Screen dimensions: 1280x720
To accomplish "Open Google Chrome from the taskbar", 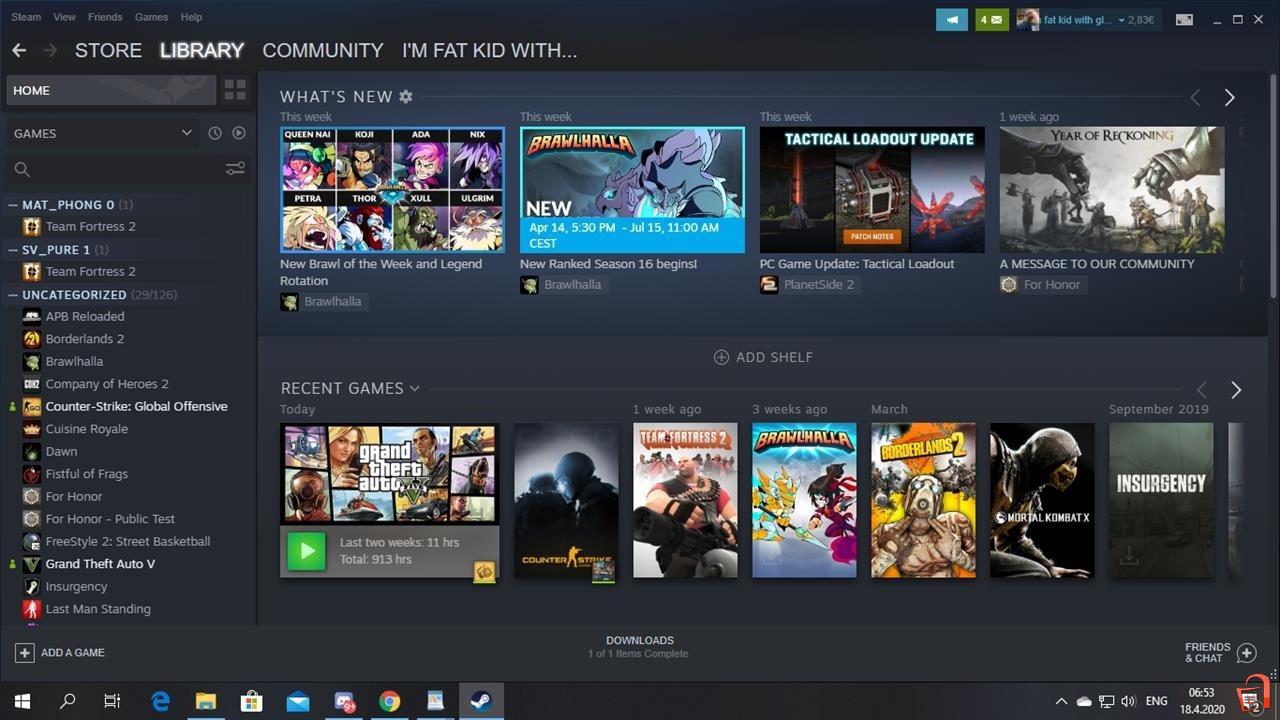I will [x=390, y=702].
